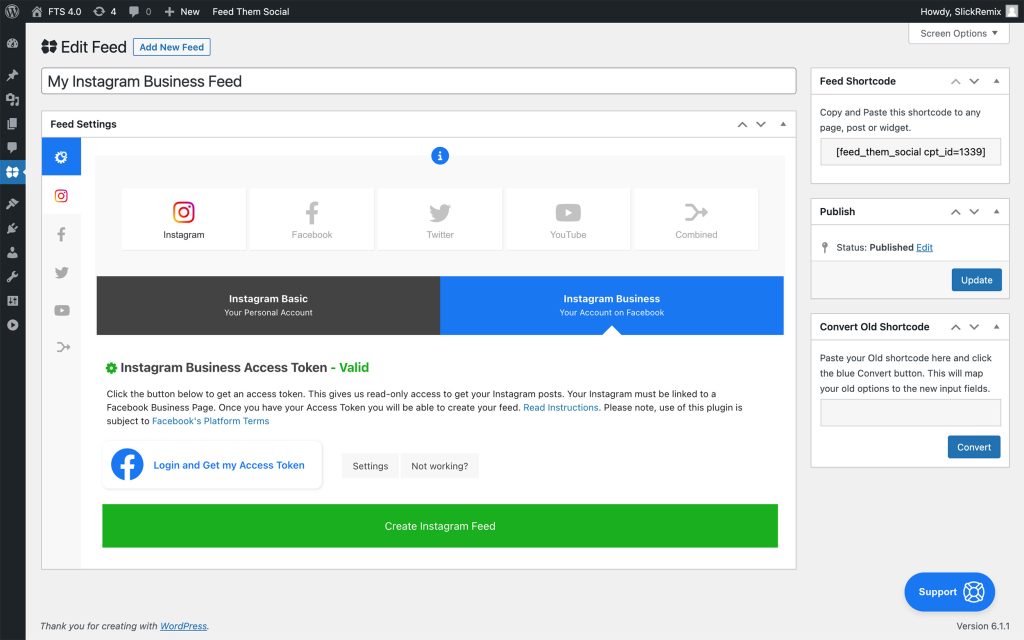Edit the Published status

click(924, 248)
